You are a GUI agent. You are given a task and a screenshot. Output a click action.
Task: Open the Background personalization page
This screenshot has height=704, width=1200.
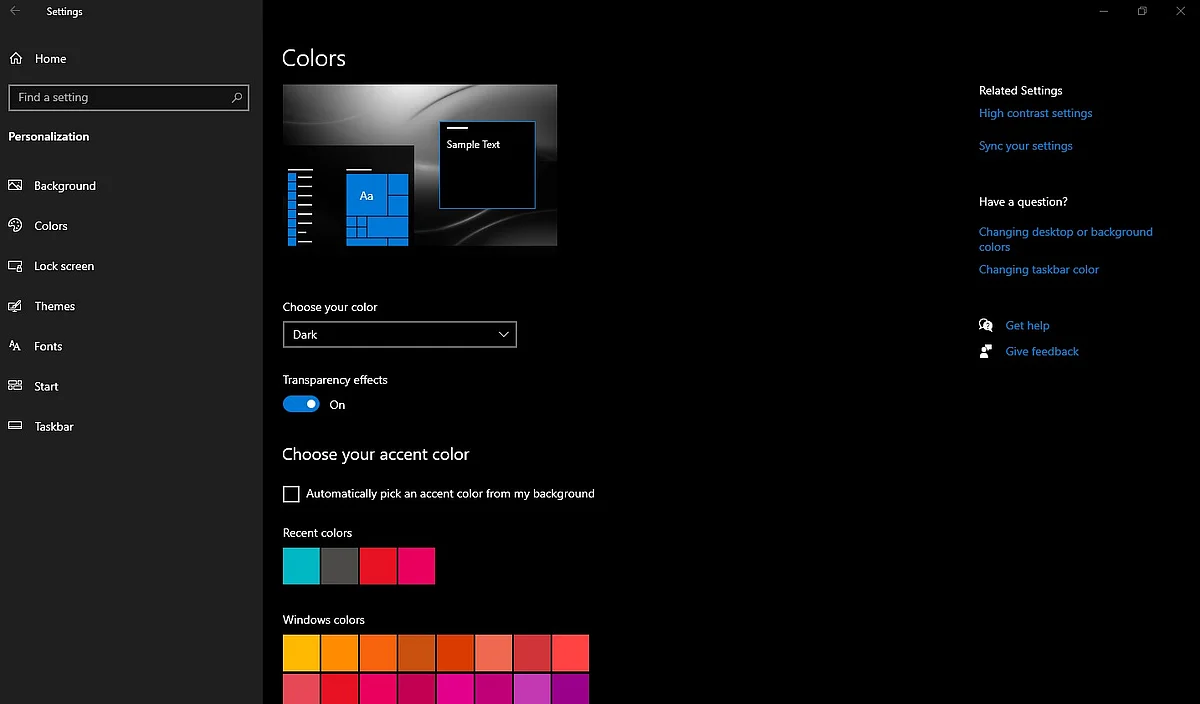(x=64, y=185)
